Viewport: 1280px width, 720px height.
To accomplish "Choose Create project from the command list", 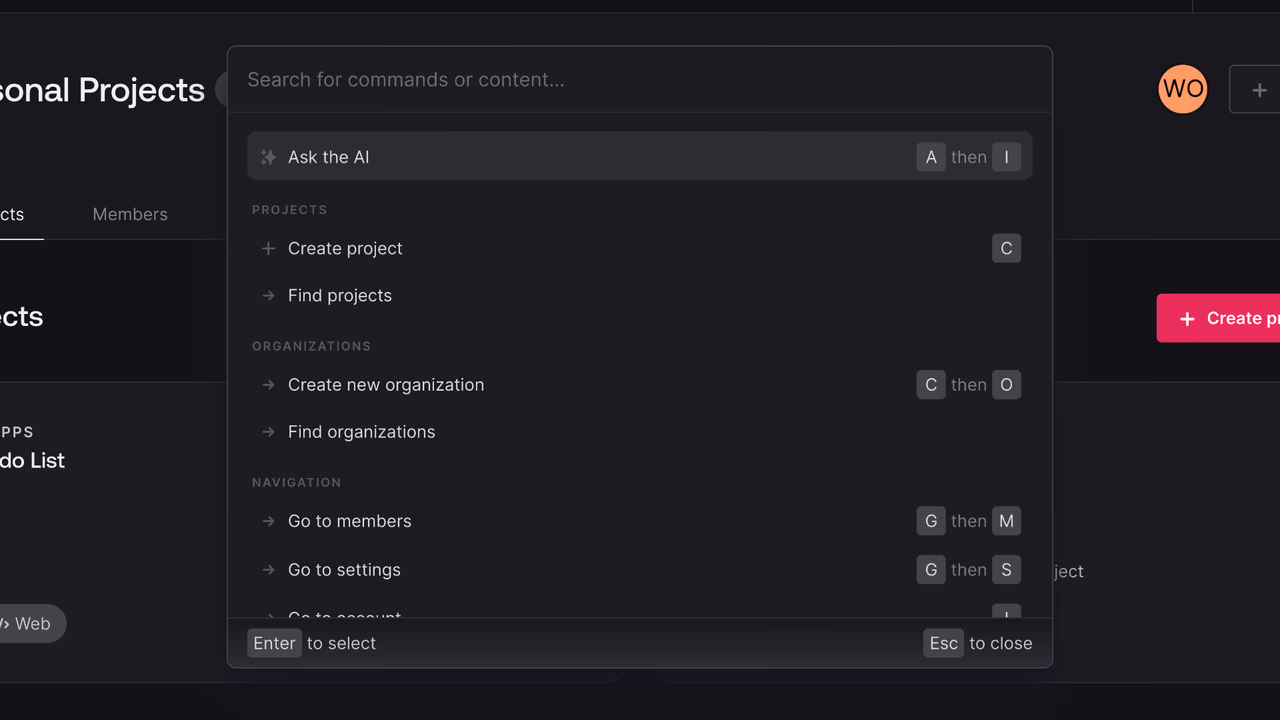I will click(x=640, y=248).
